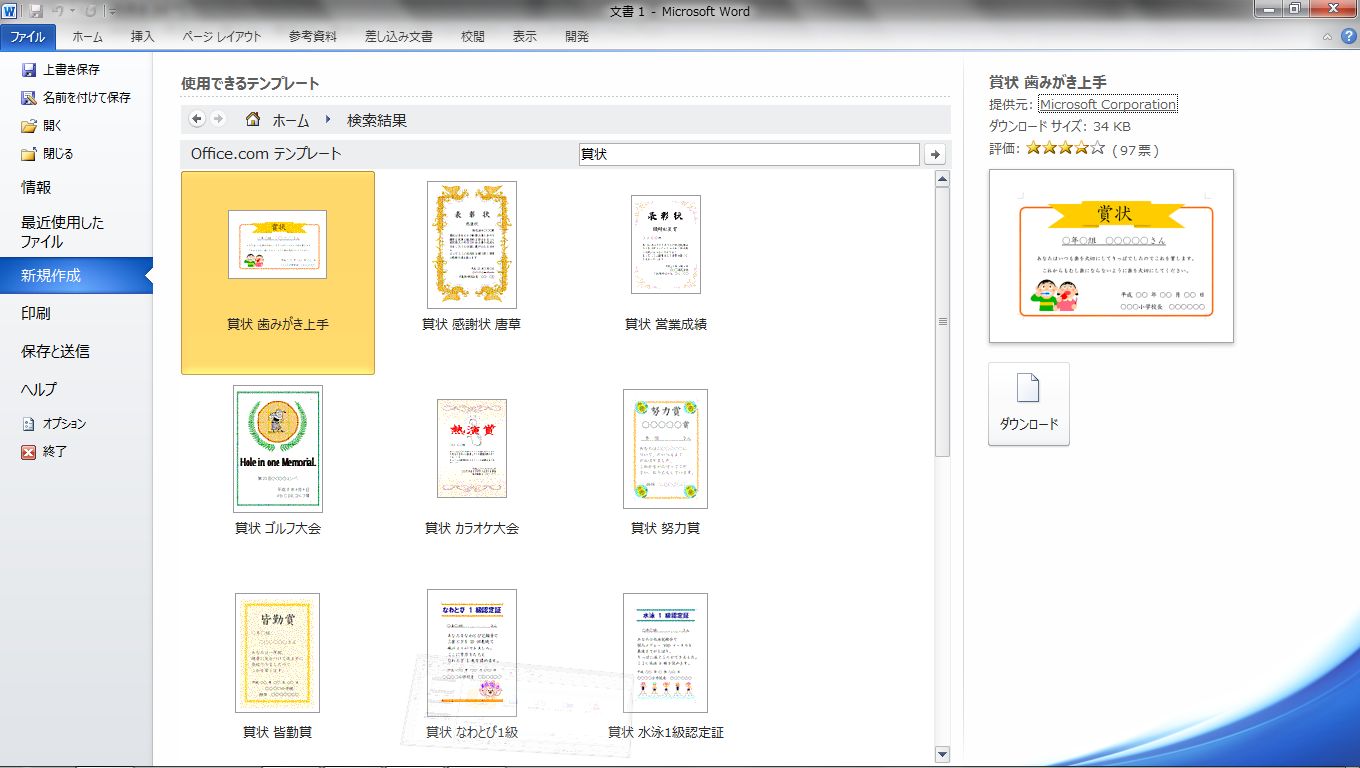Select the 賞状 営業成績 template
The image size is (1360, 768).
[666, 265]
